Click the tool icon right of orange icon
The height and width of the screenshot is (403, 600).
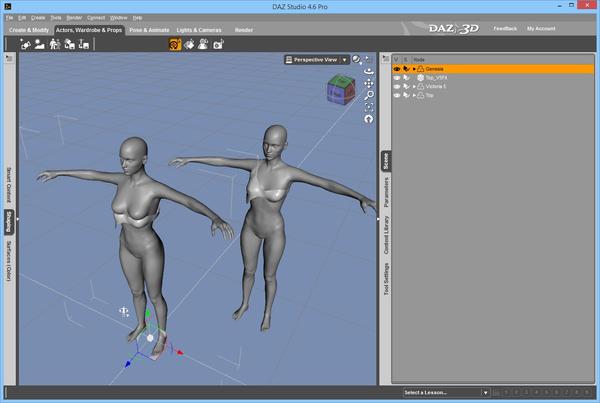click(x=189, y=44)
